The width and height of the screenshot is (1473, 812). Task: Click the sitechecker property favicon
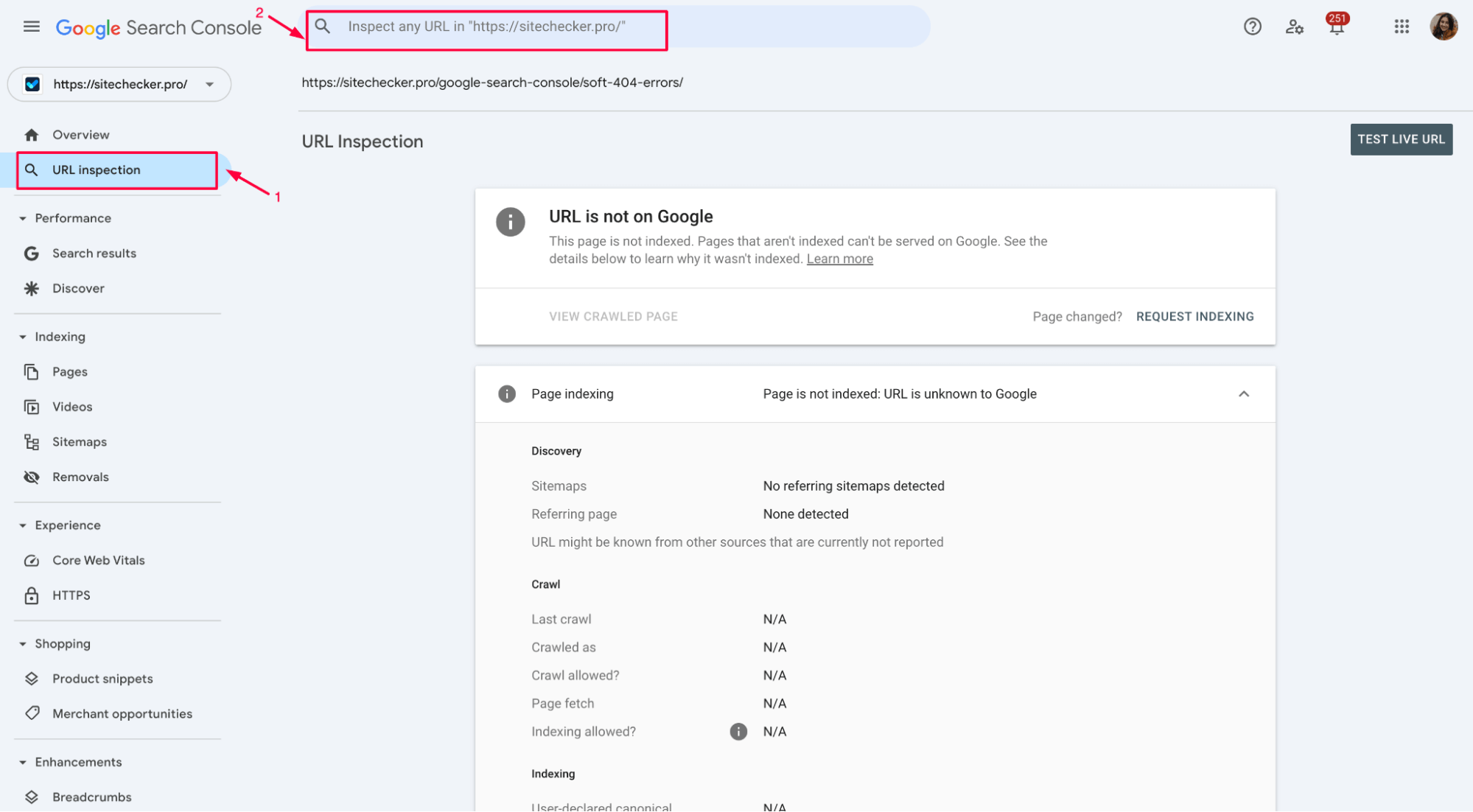point(32,84)
